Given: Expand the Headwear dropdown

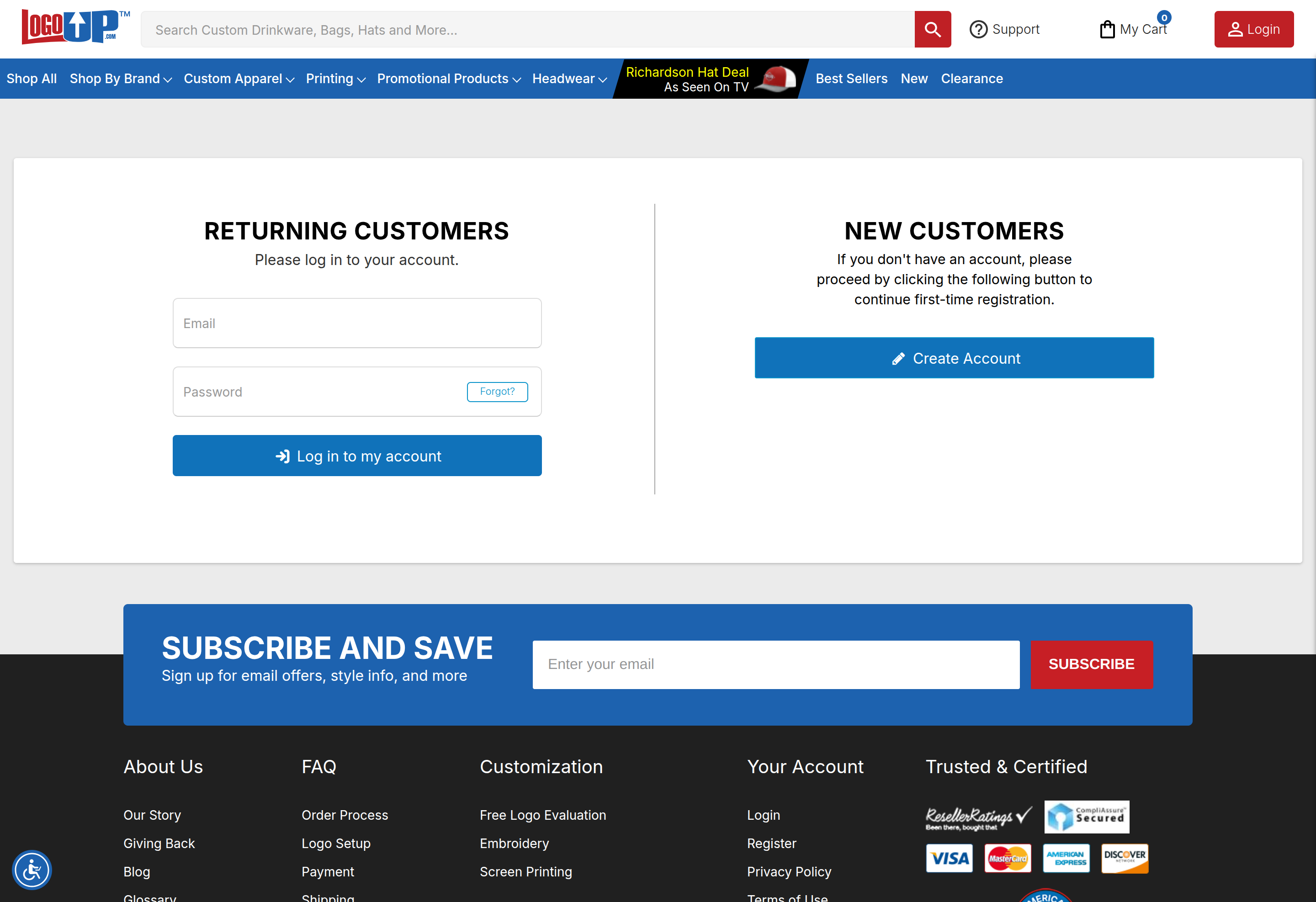Looking at the screenshot, I should point(570,79).
